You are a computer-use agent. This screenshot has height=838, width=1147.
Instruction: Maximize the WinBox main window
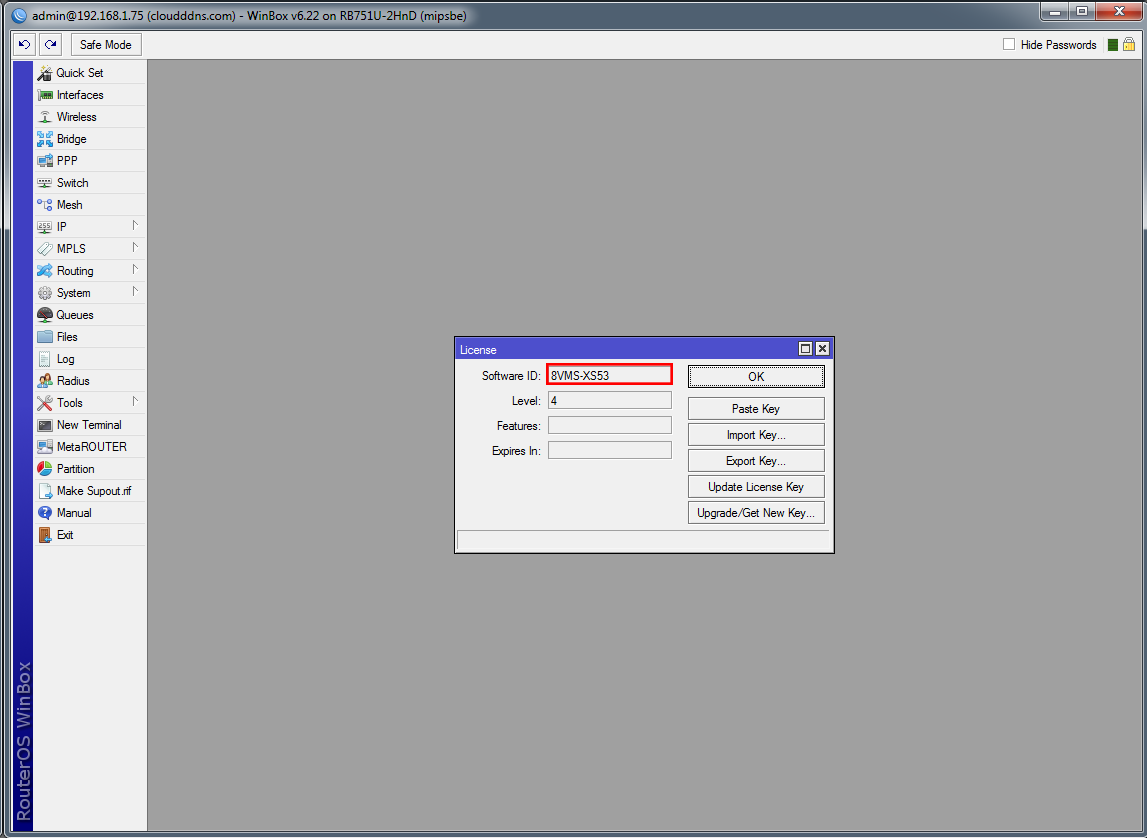tap(1081, 12)
